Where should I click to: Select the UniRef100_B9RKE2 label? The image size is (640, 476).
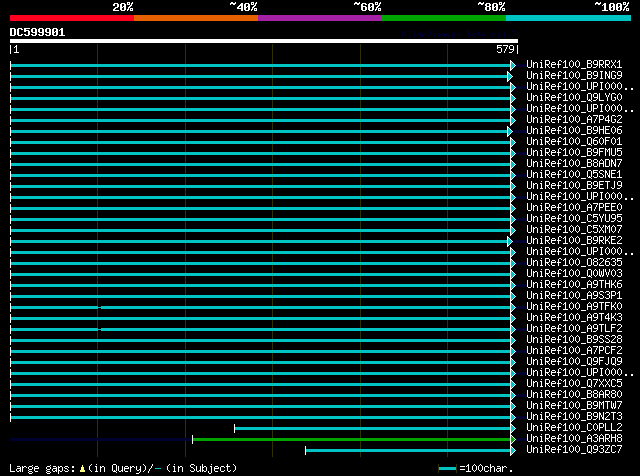tap(574, 240)
